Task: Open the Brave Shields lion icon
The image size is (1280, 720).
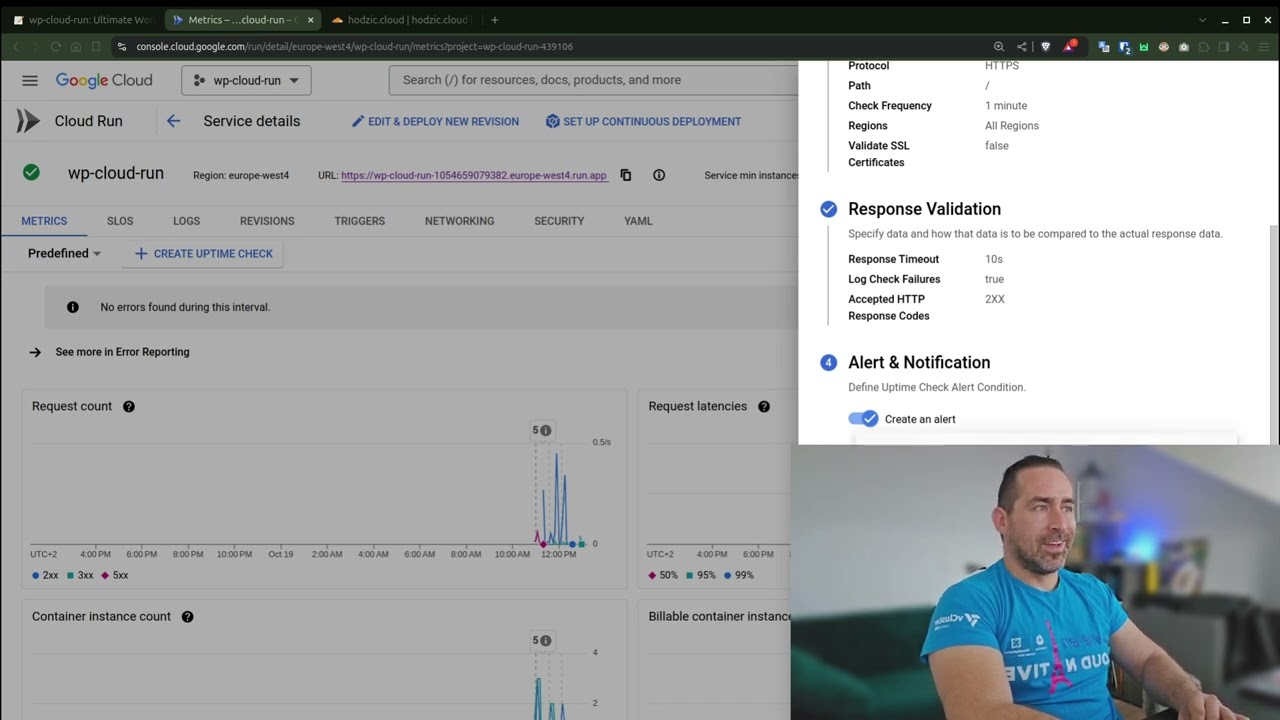Action: click(x=1046, y=47)
